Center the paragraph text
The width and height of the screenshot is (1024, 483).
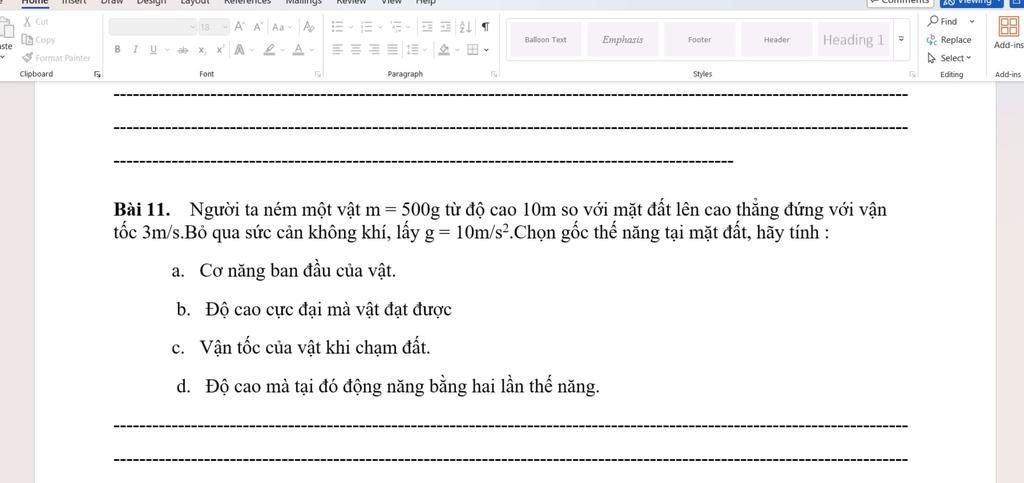click(x=355, y=50)
